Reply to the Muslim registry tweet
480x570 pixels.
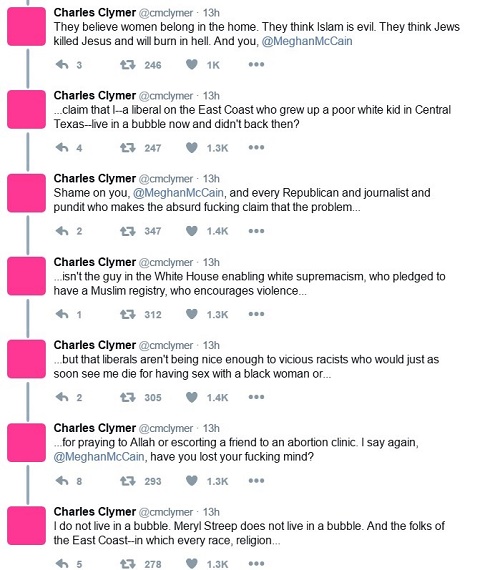pyautogui.click(x=62, y=314)
